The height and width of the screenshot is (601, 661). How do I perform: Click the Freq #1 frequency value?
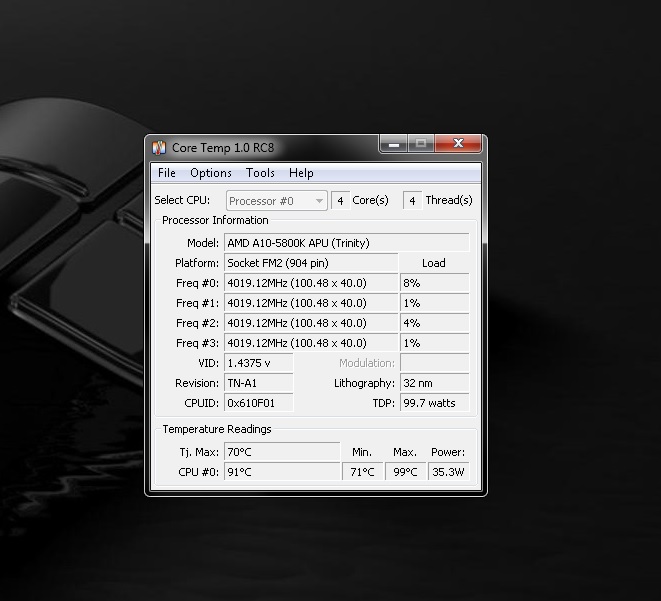(311, 303)
